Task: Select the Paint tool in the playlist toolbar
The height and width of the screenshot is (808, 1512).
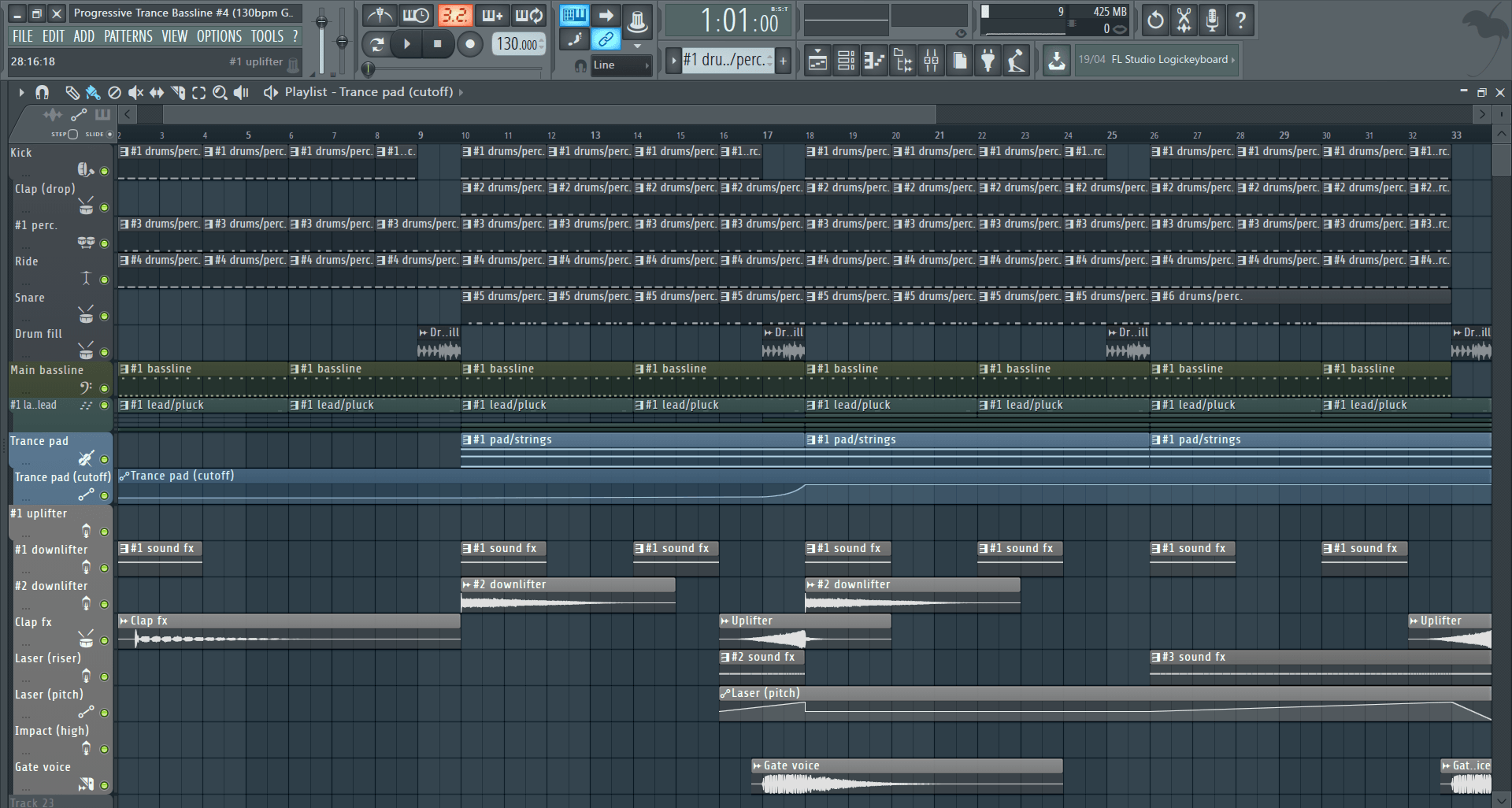Action: click(x=92, y=92)
